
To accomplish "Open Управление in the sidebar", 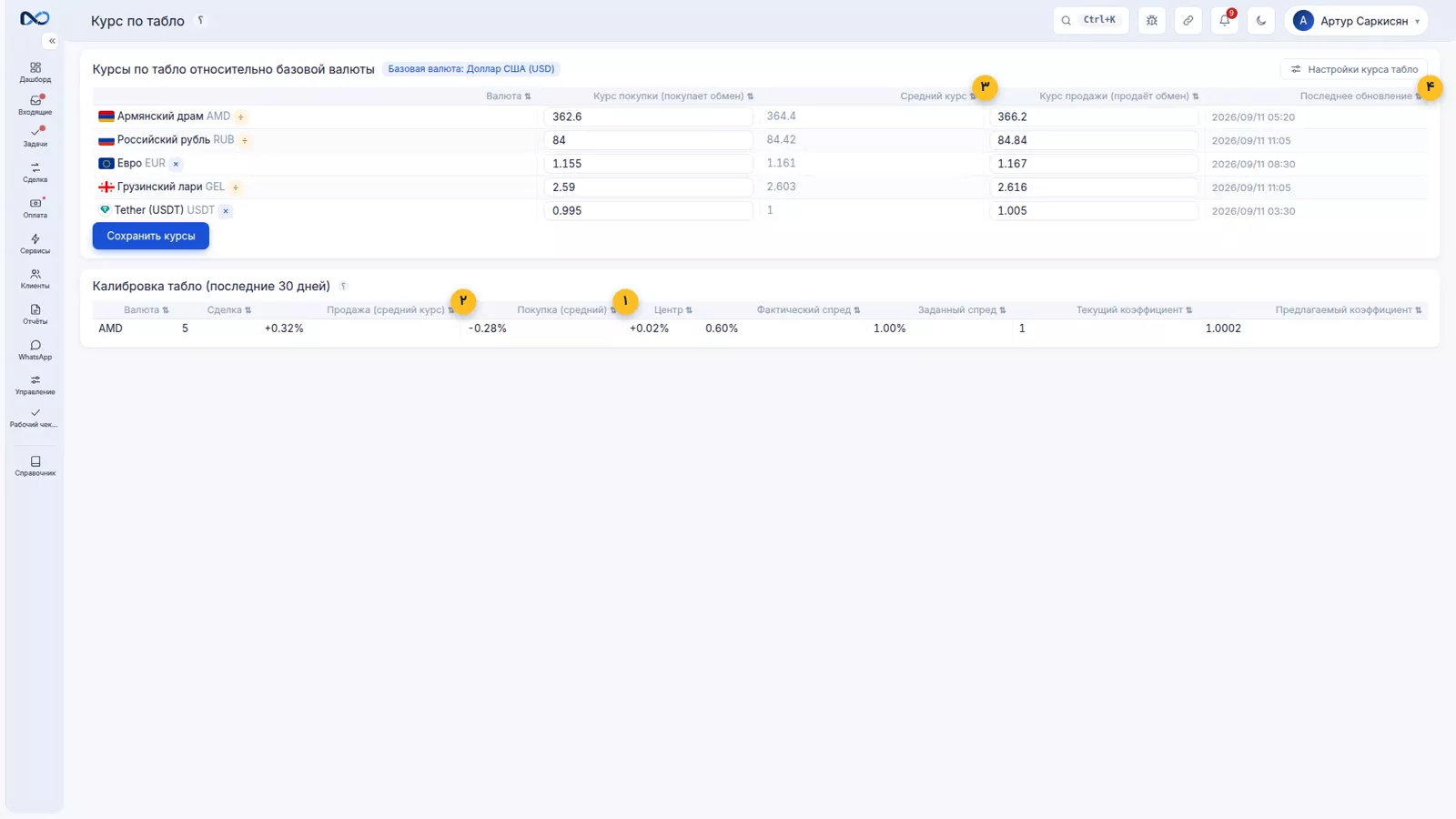I will [35, 386].
